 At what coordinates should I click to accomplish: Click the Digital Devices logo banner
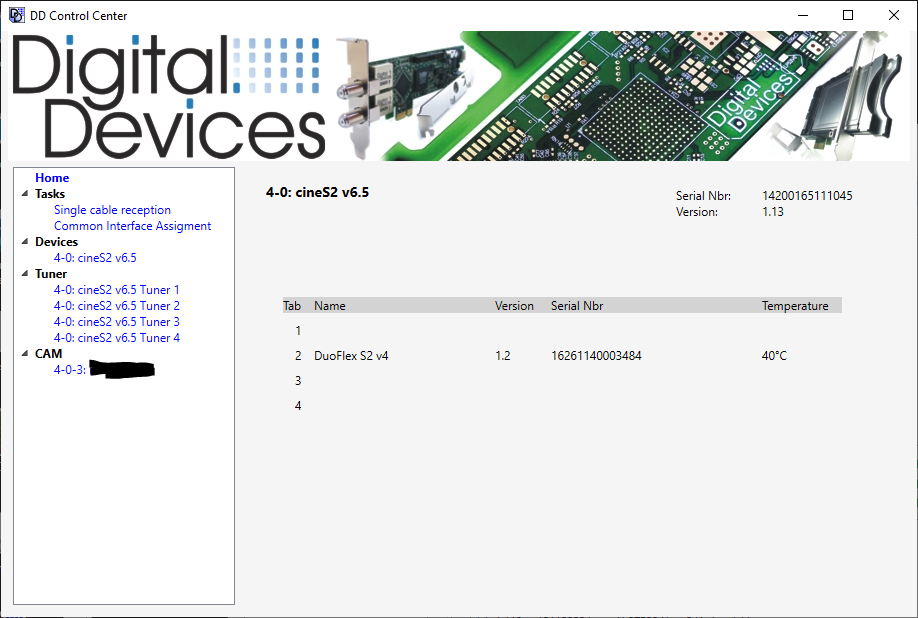(x=170, y=95)
